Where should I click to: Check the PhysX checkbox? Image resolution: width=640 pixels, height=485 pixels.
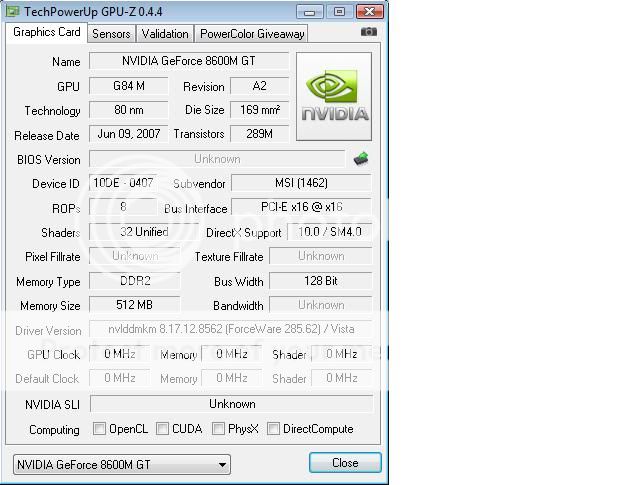tap(219, 429)
